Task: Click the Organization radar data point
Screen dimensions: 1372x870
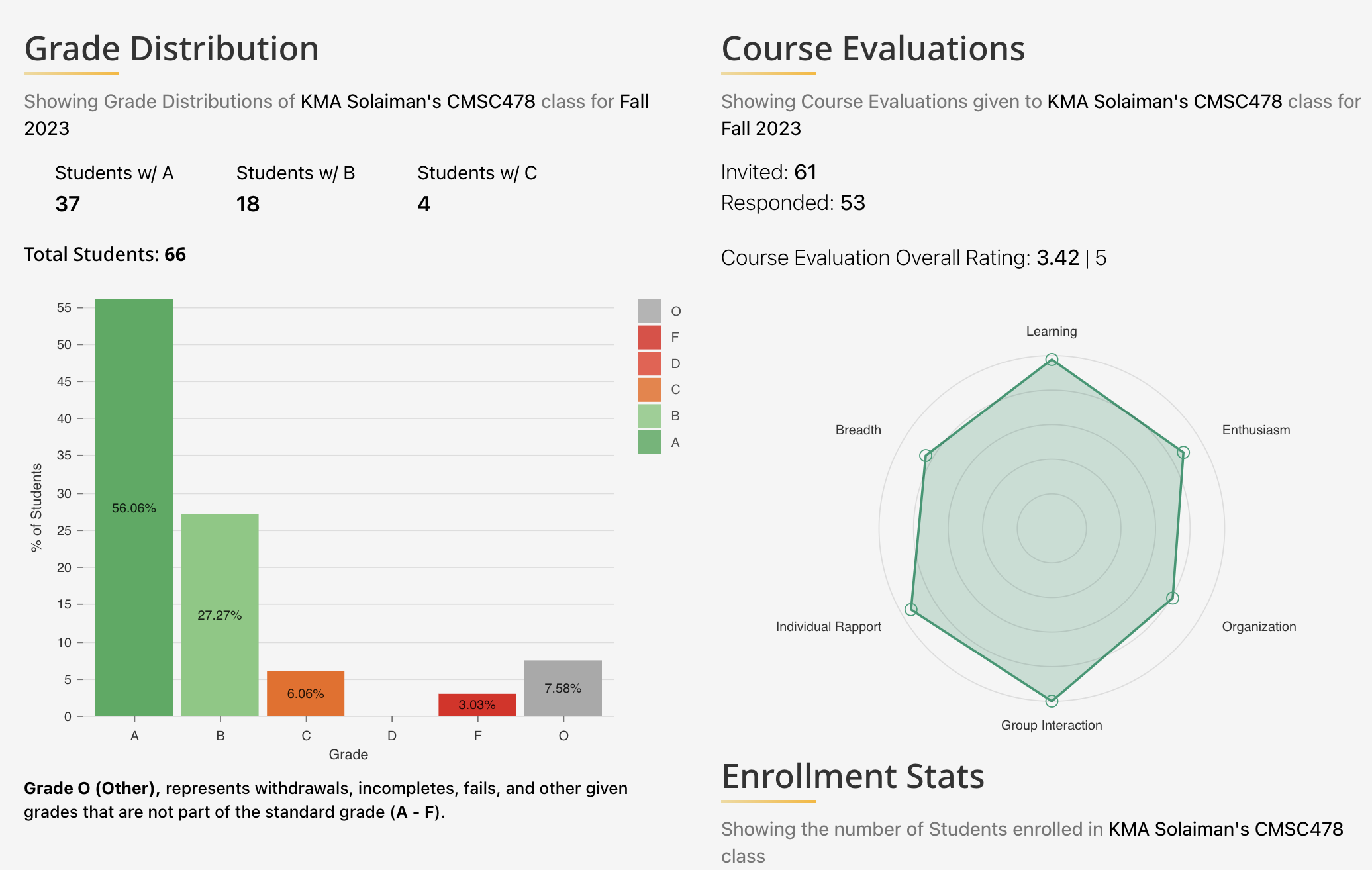Action: (1173, 598)
